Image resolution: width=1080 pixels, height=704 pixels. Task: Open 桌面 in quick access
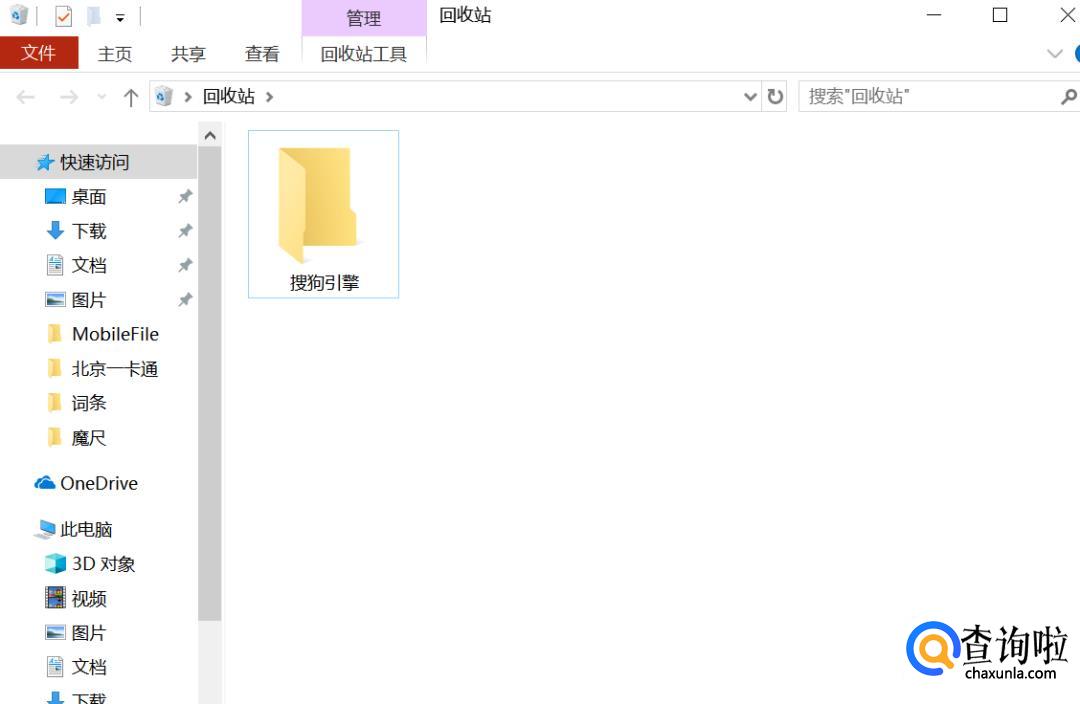[89, 197]
